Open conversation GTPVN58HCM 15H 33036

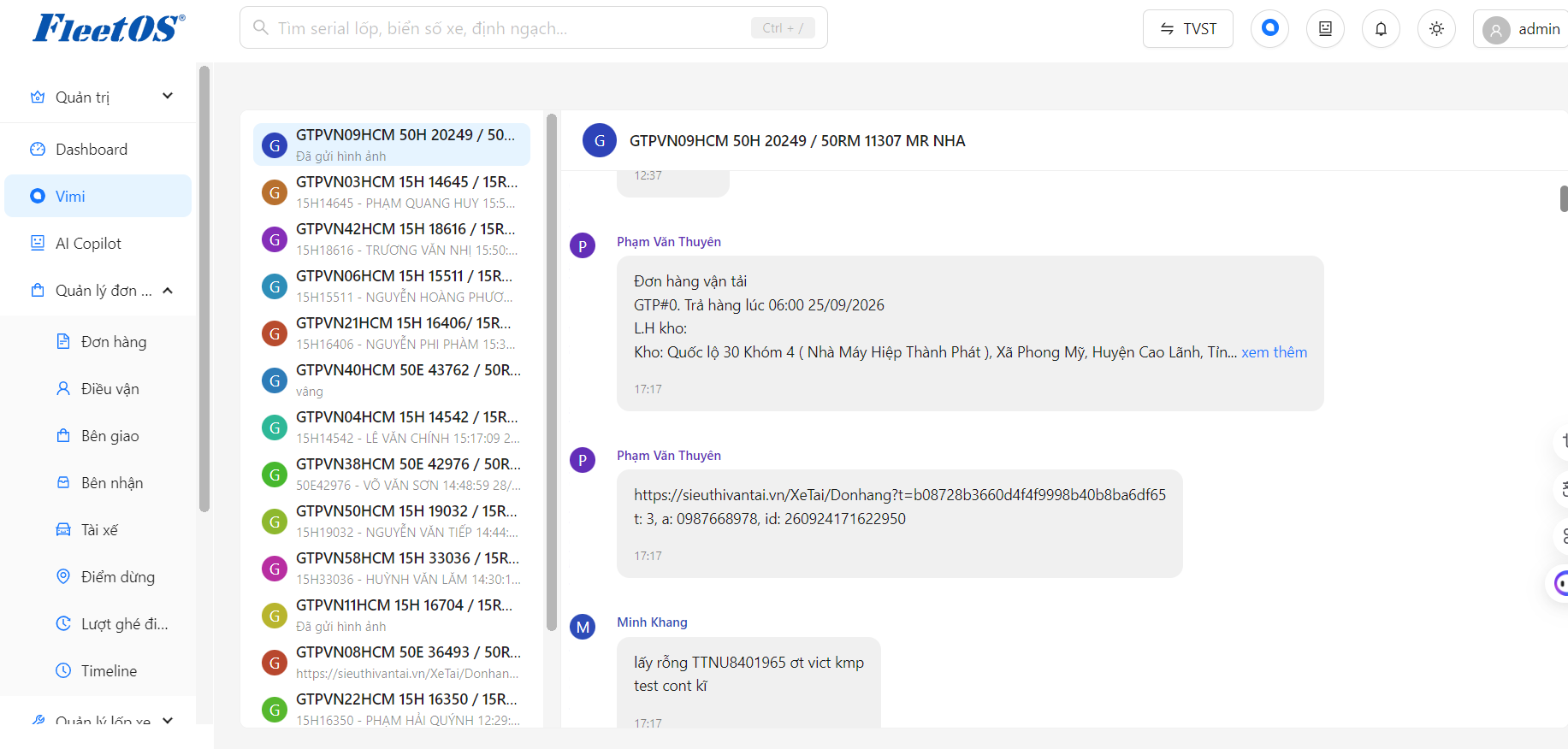[x=392, y=568]
